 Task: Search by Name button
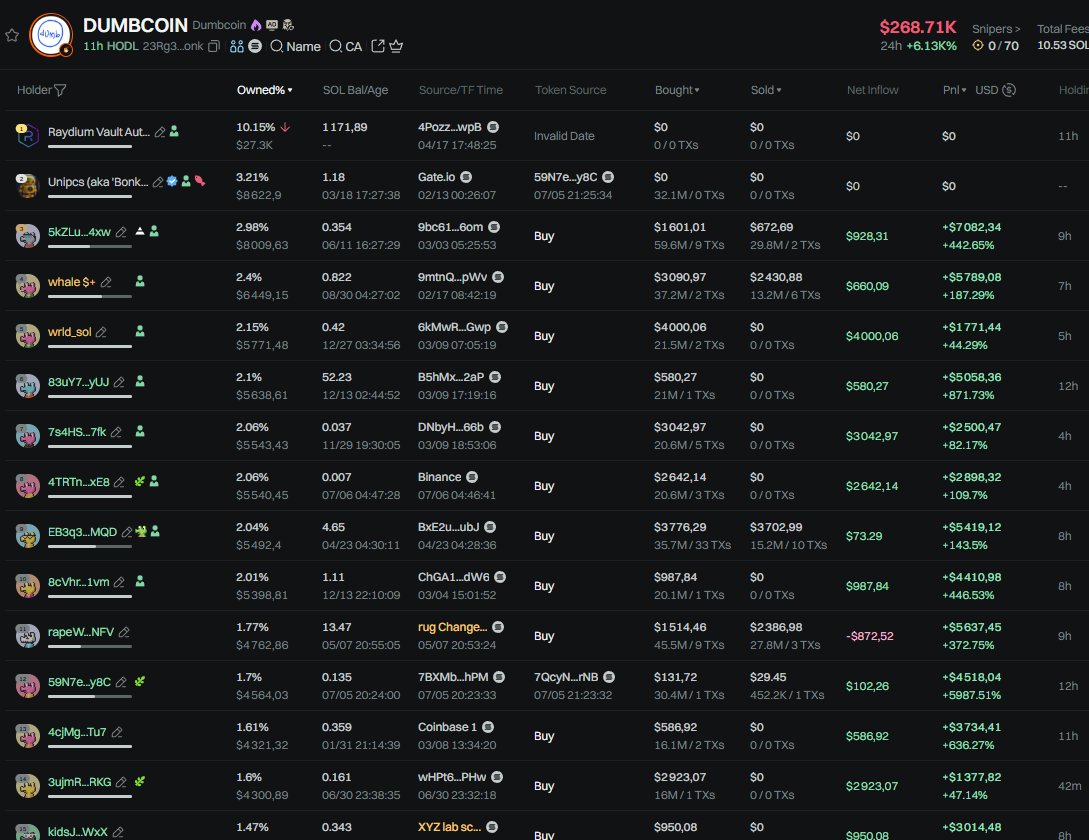click(295, 47)
